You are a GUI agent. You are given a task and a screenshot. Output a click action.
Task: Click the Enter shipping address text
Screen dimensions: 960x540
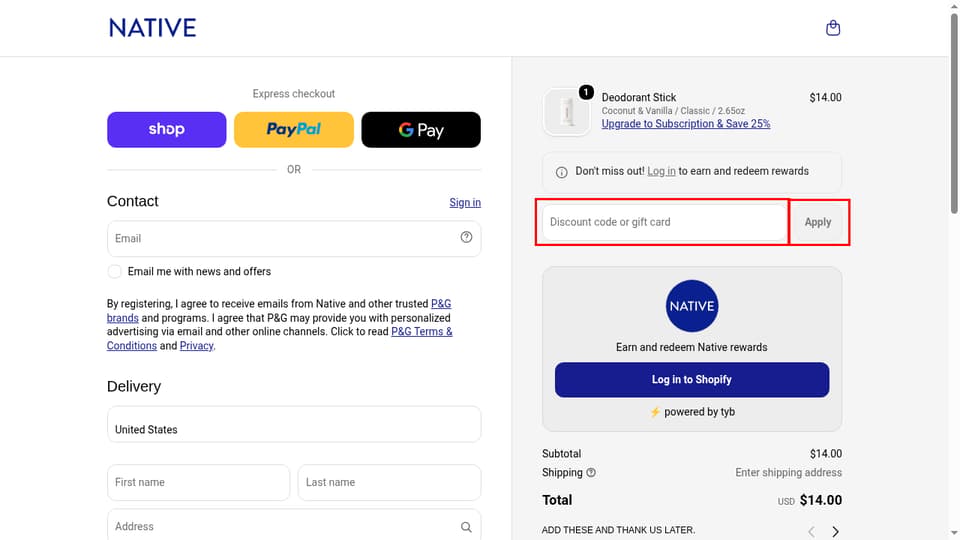[789, 473]
